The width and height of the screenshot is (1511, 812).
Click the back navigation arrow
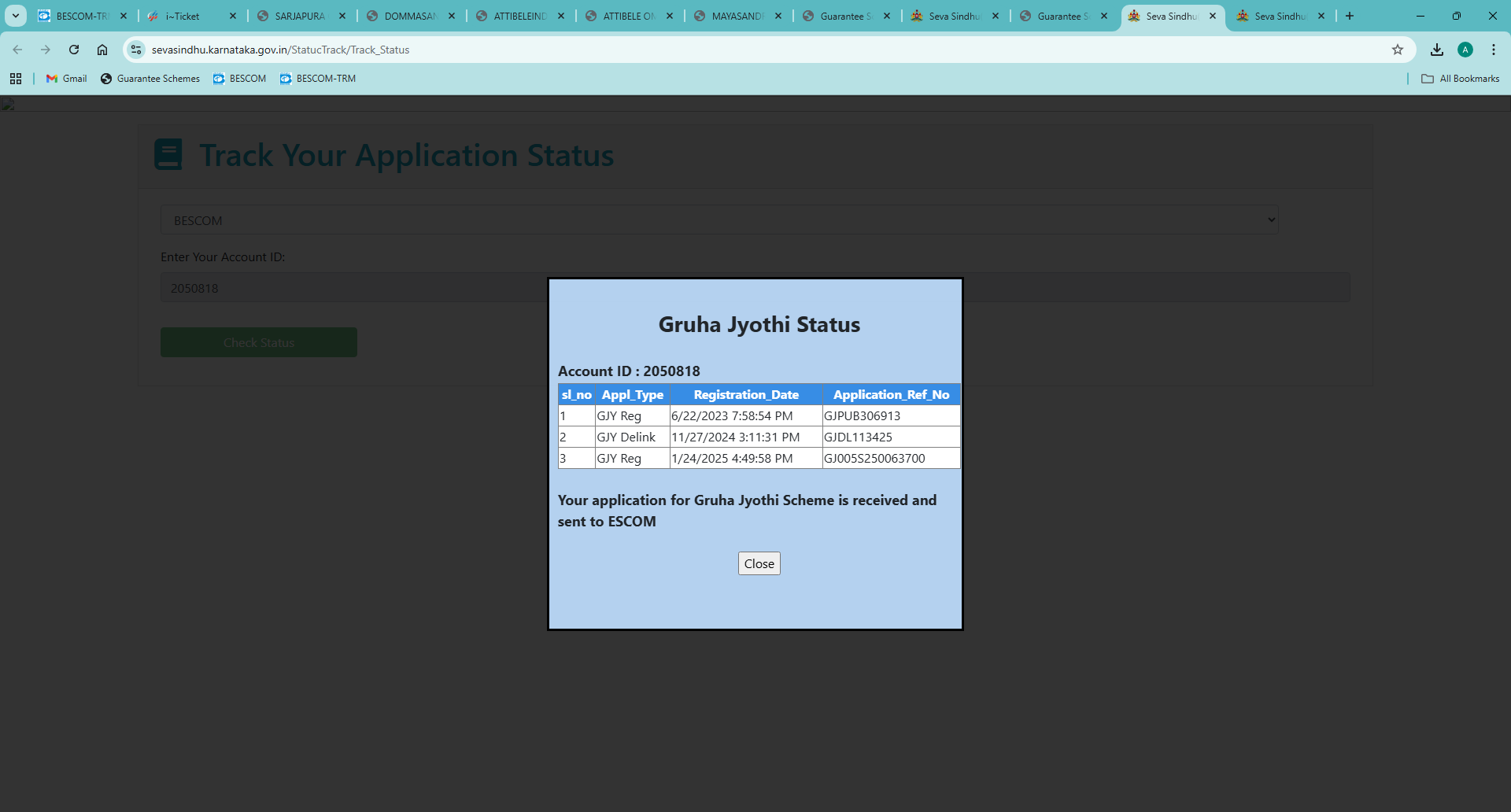click(17, 50)
